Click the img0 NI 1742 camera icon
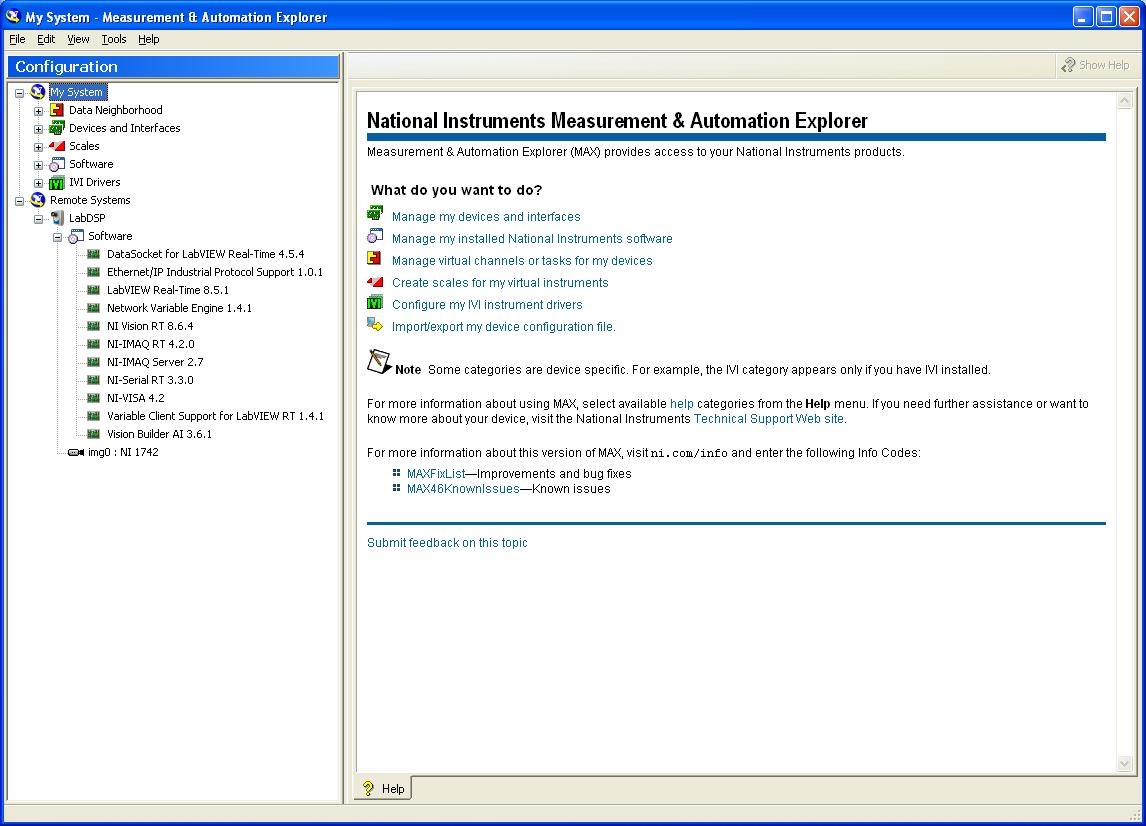1146x826 pixels. (x=76, y=452)
